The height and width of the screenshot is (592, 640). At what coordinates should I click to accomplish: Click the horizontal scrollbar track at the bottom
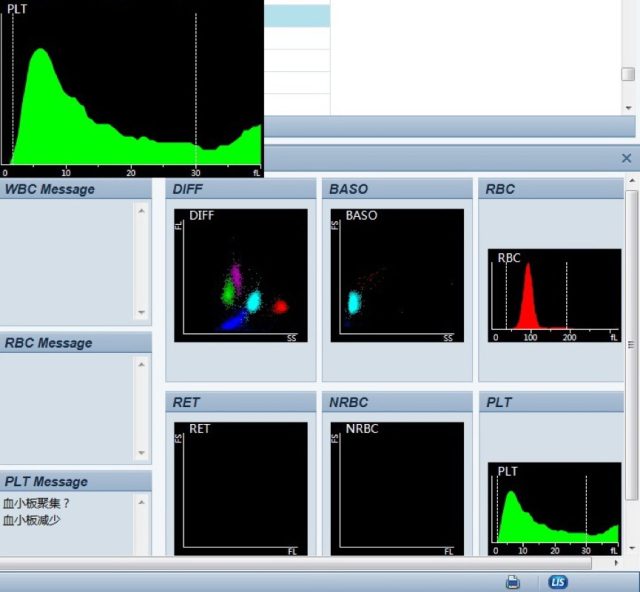click(x=296, y=563)
